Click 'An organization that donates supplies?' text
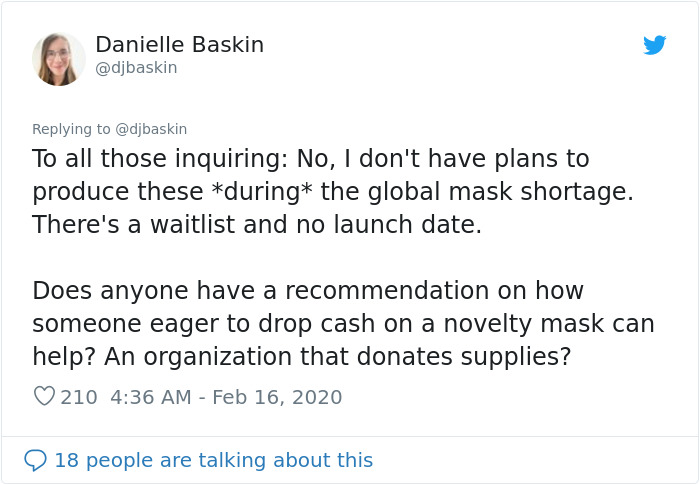Image resolution: width=700 pixels, height=485 pixels. click(x=337, y=356)
